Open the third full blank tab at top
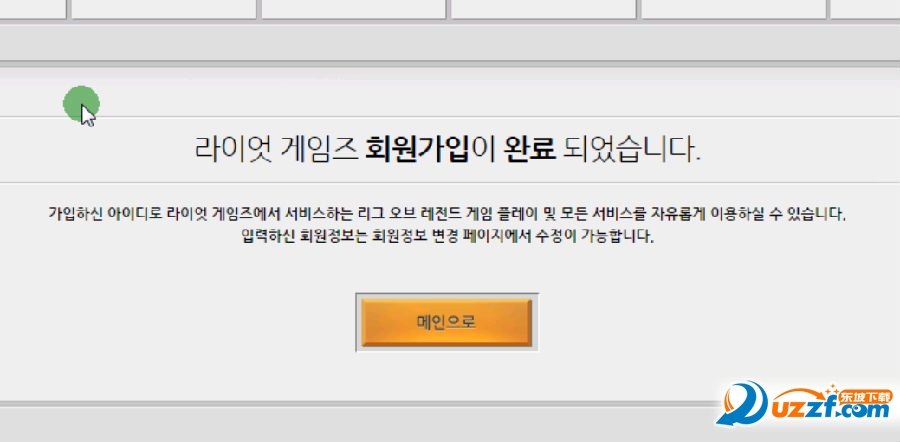Image resolution: width=900 pixels, height=442 pixels. click(543, 9)
